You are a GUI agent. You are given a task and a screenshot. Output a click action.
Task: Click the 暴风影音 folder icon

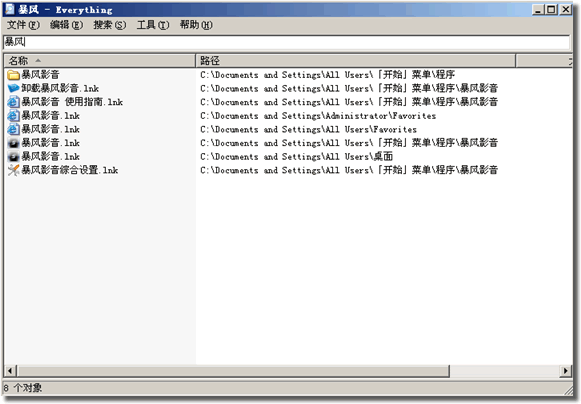point(13,75)
